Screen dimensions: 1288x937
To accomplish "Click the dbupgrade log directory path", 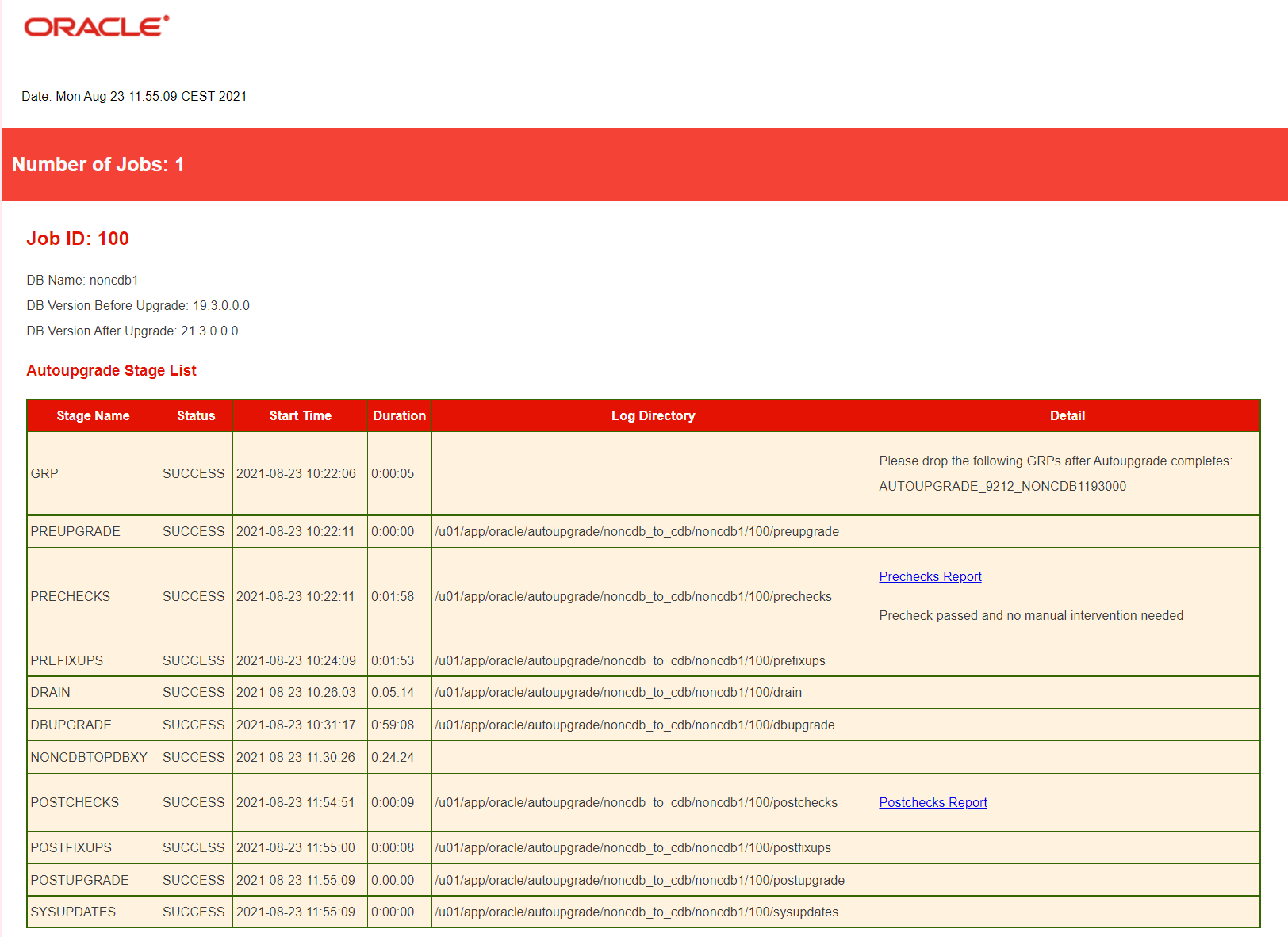I will [x=634, y=725].
